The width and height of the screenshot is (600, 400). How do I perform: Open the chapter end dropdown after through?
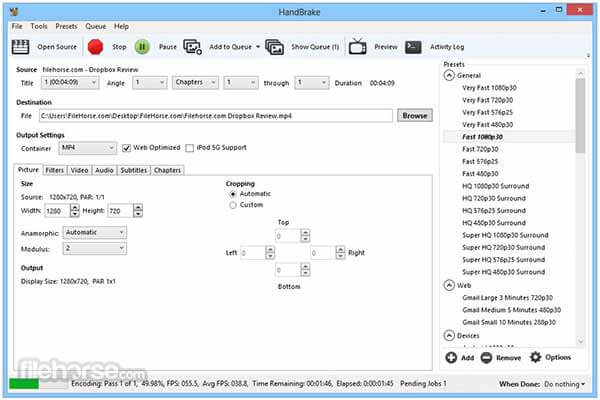pyautogui.click(x=311, y=82)
